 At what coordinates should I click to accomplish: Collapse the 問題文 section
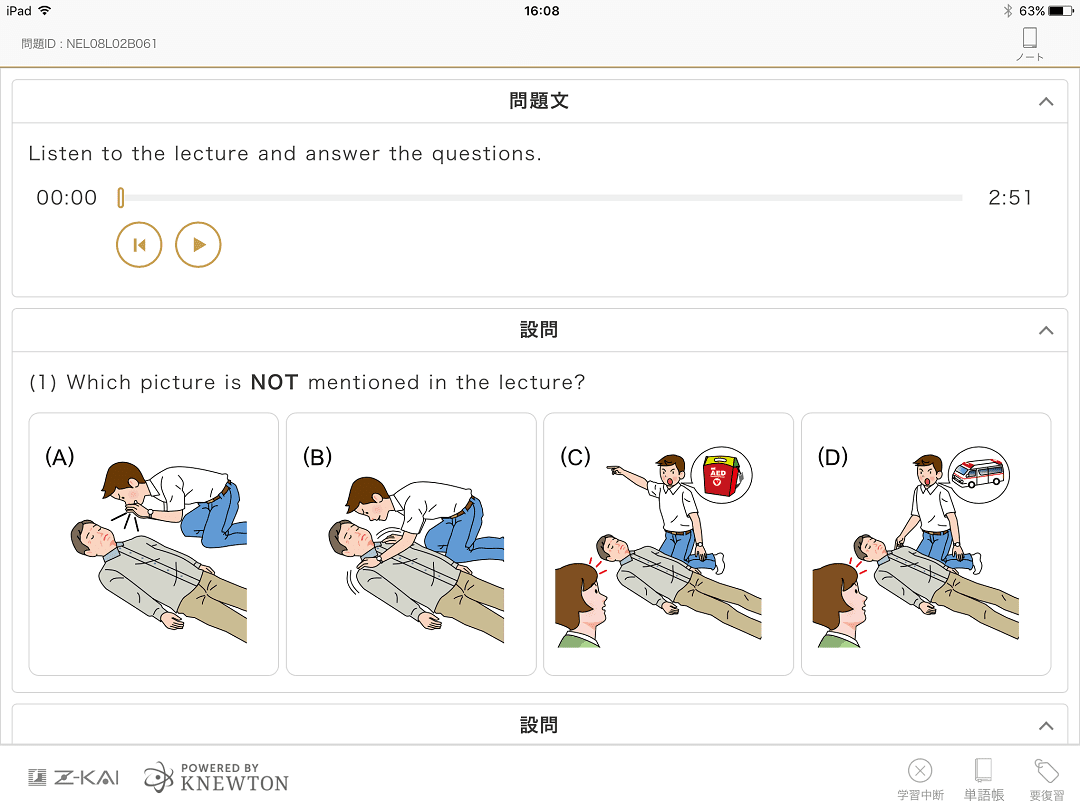[1046, 102]
